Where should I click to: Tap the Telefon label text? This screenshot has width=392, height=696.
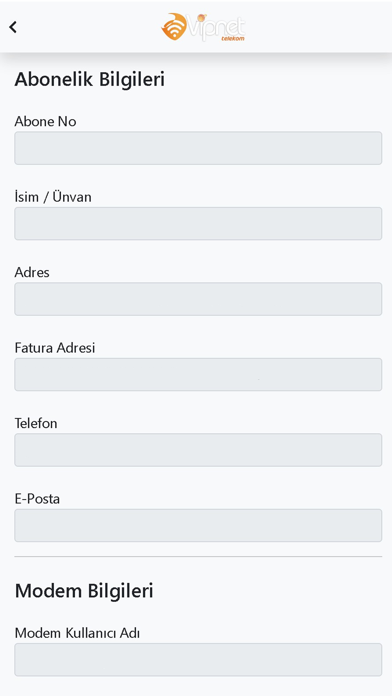(36, 423)
